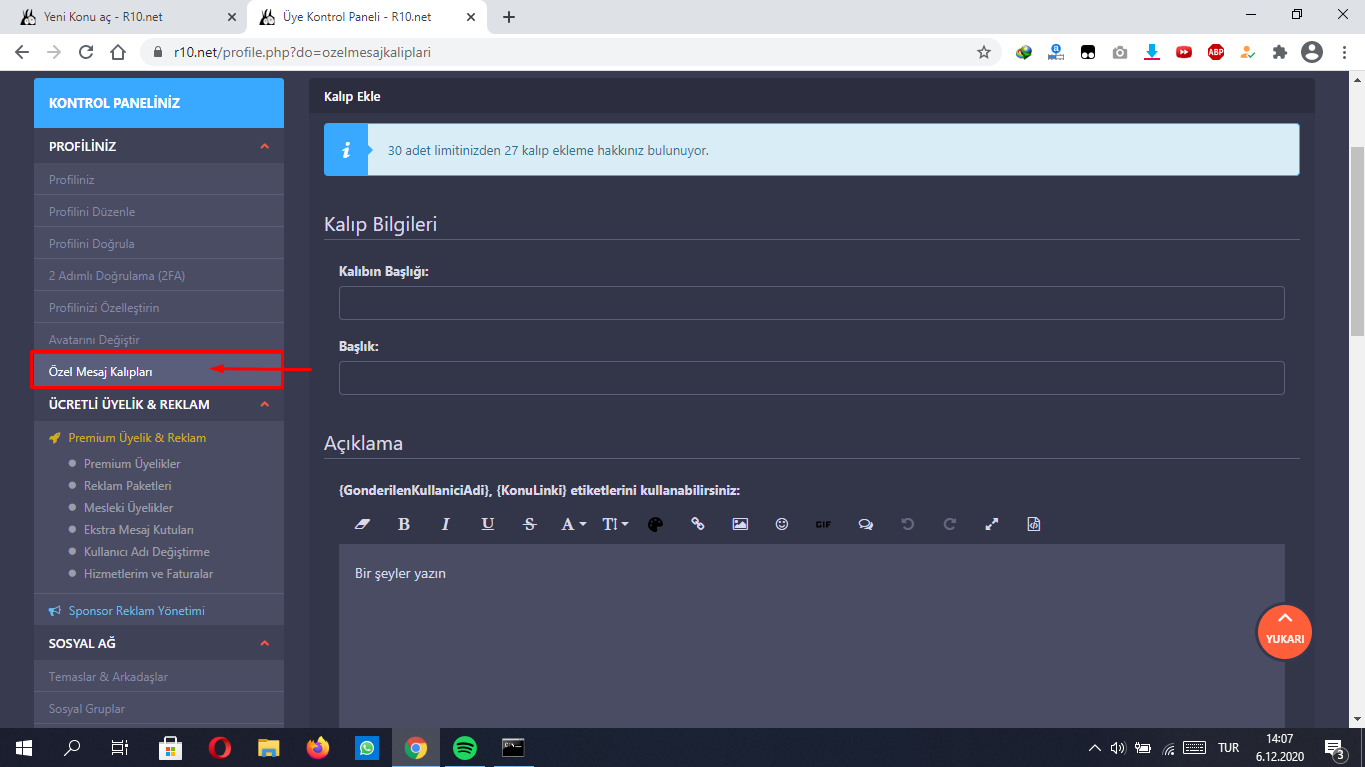
Task: Open Premium Üyelikler sub-item
Action: (132, 464)
